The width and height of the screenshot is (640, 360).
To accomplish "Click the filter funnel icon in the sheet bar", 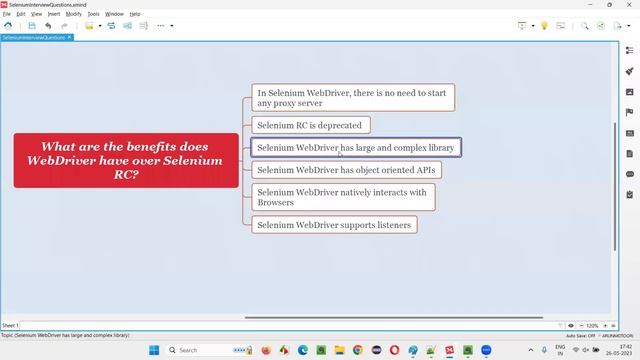I will [560, 326].
